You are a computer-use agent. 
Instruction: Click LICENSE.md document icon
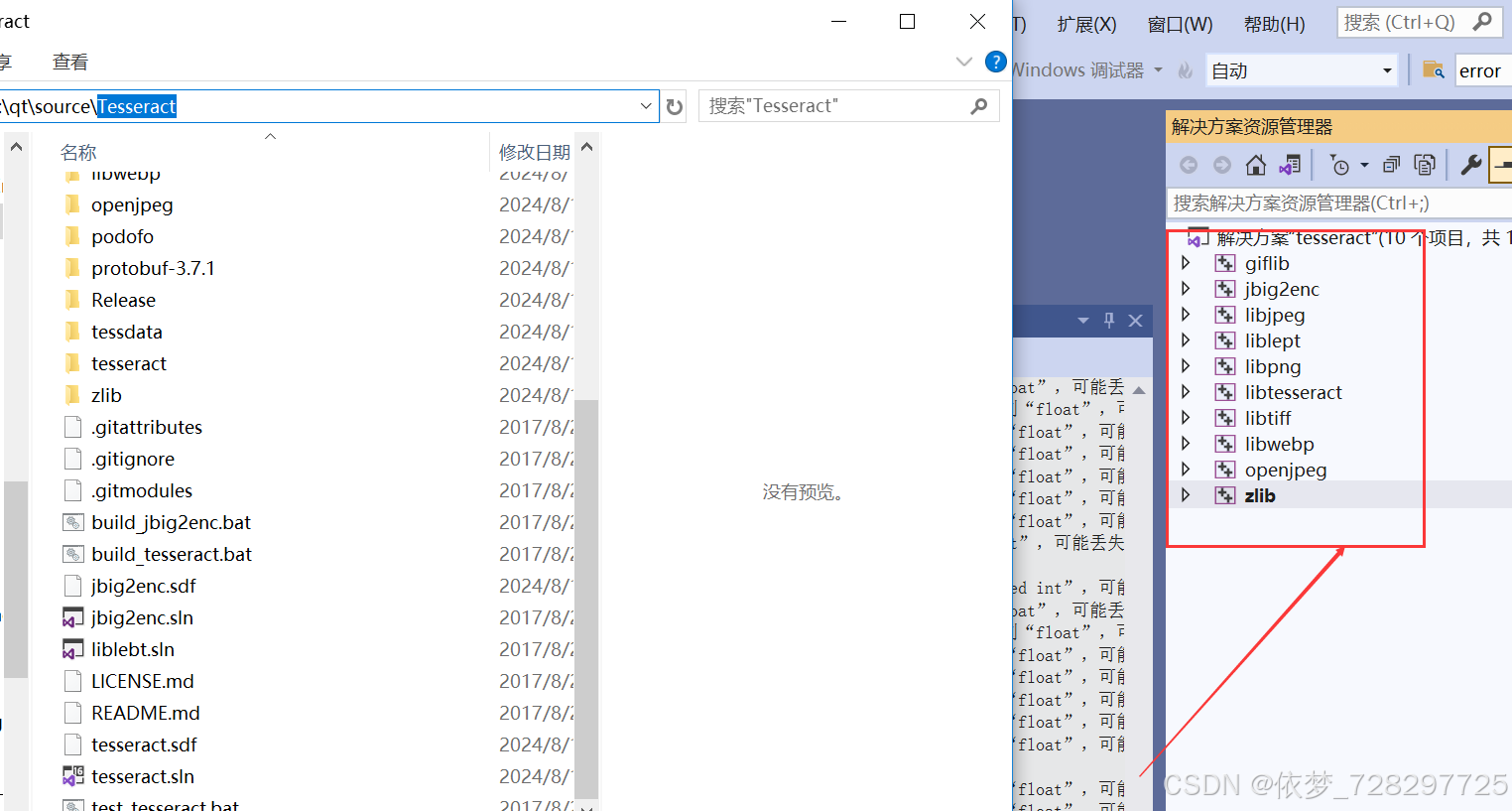(x=72, y=681)
